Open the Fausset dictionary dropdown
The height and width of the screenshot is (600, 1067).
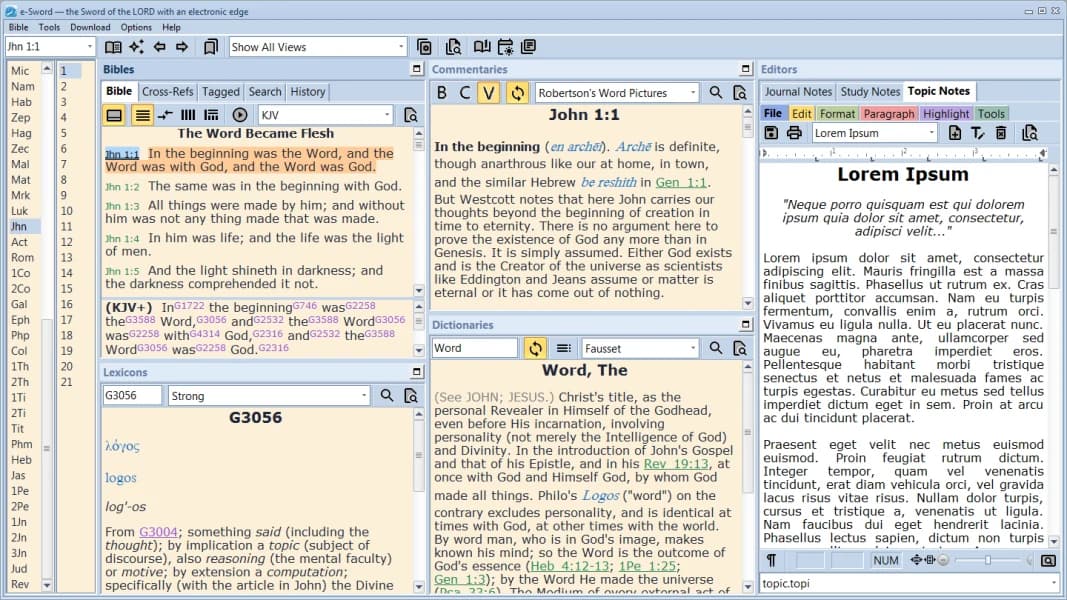[x=693, y=348]
